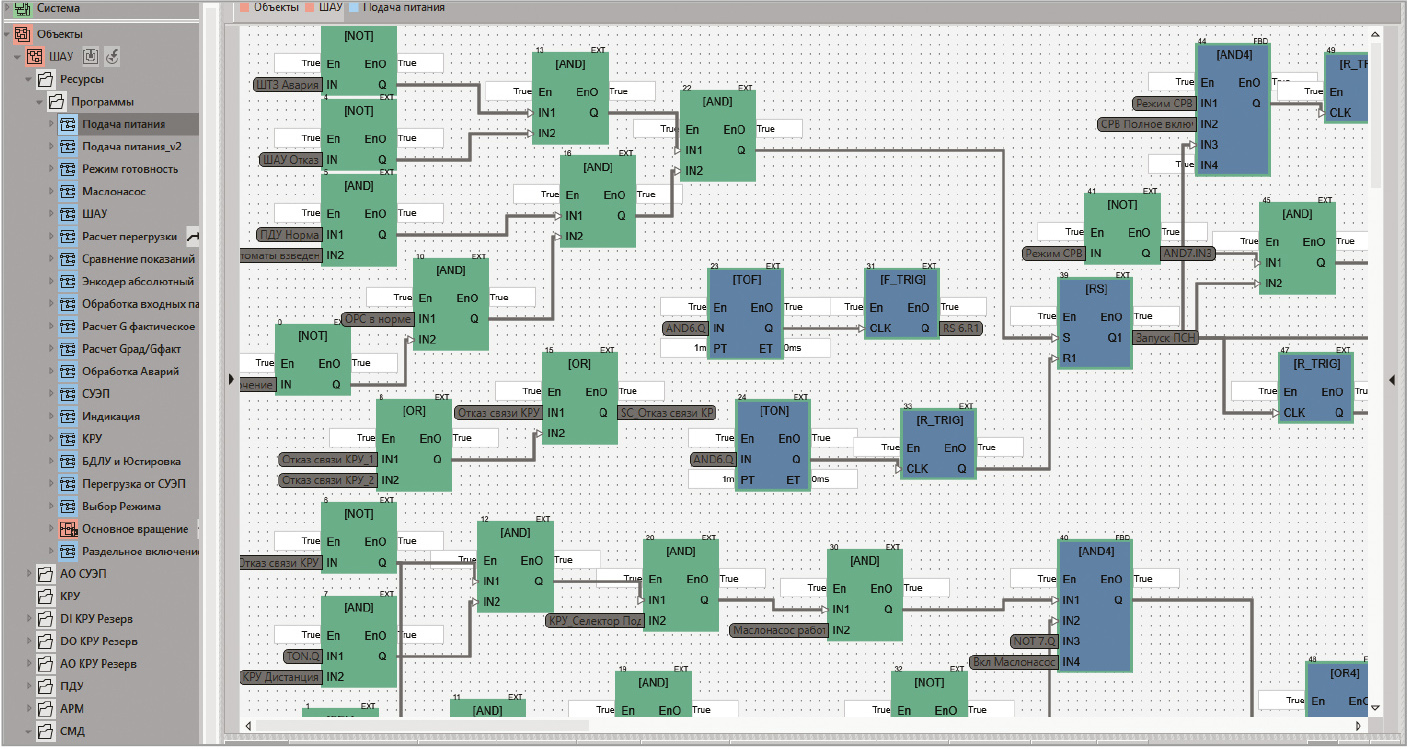Click the Ресурсы folder icon
Viewport: 1409px width, 749px height.
pos(45,79)
